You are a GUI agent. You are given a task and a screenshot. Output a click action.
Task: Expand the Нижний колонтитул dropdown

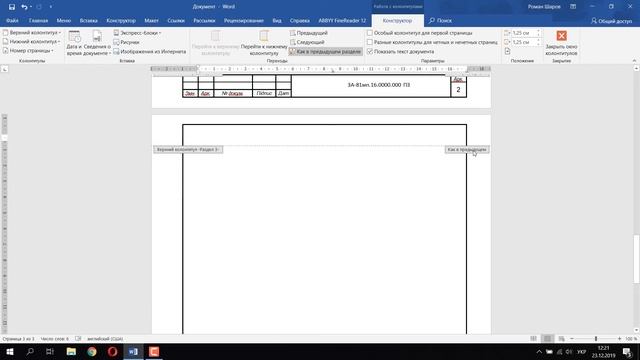click(31, 42)
